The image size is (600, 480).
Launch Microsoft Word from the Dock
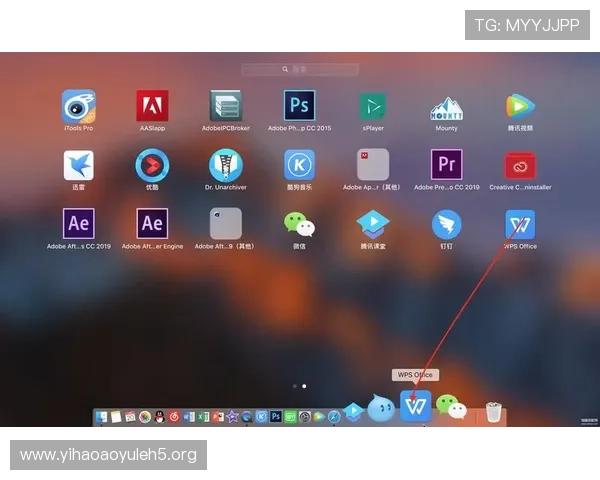pyautogui.click(x=189, y=416)
